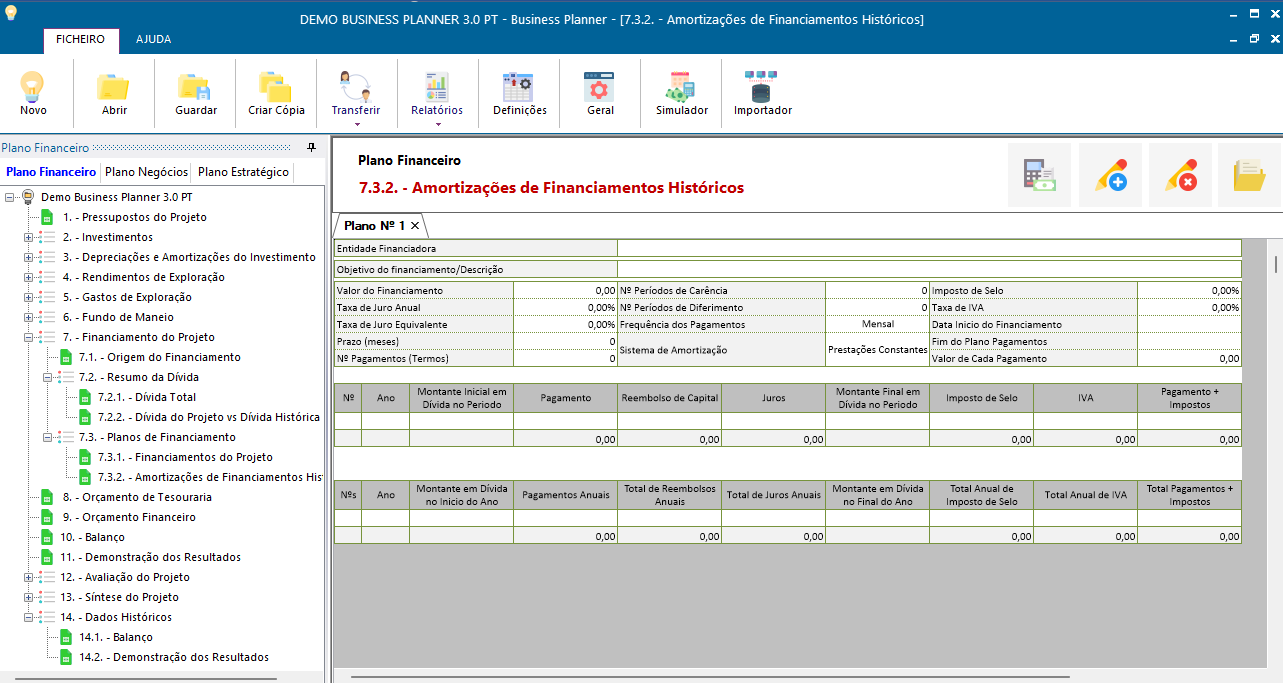
Task: Click the Imposto de Selo percentage value
Action: [1189, 290]
